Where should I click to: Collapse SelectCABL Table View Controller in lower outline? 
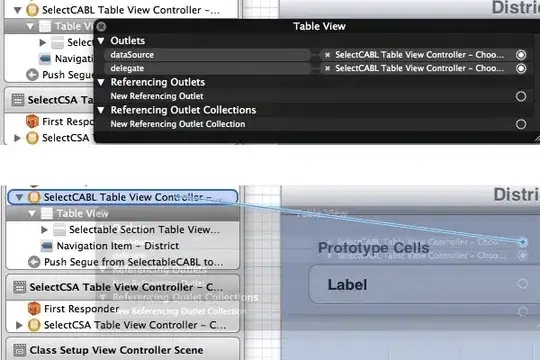(x=20, y=197)
